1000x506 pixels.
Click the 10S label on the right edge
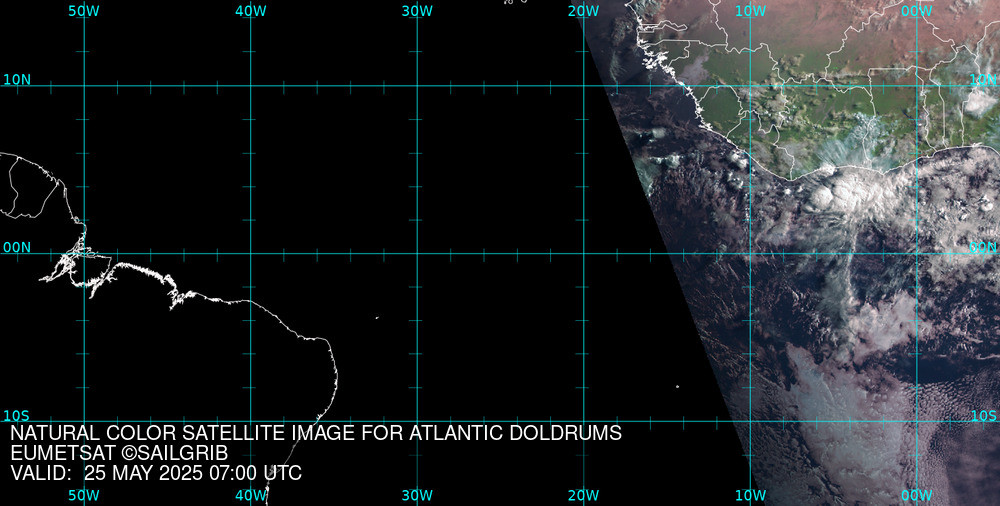(x=983, y=416)
